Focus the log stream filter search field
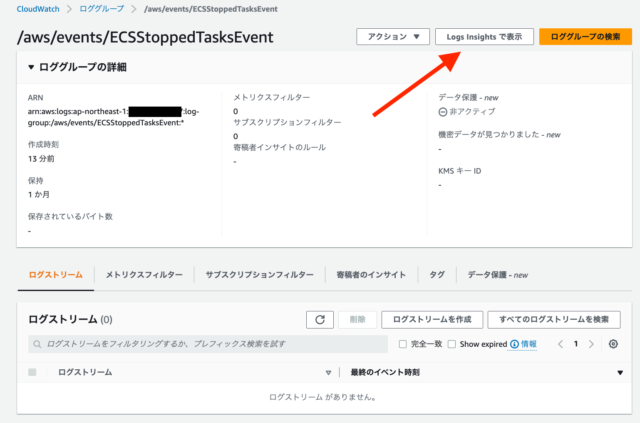Image resolution: width=640 pixels, height=423 pixels. coord(208,344)
